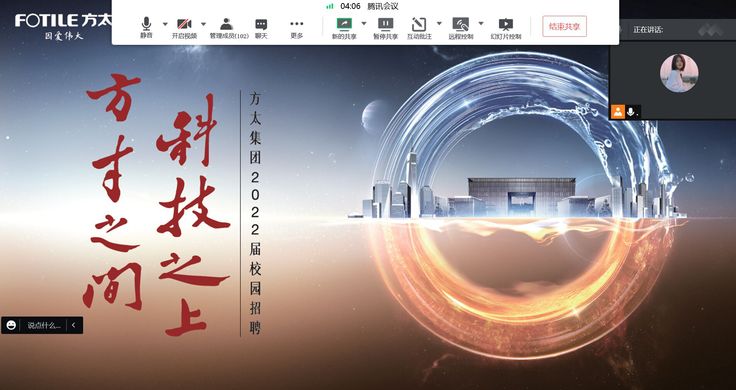
Task: Turn on video with 开启视频
Action: (x=184, y=28)
